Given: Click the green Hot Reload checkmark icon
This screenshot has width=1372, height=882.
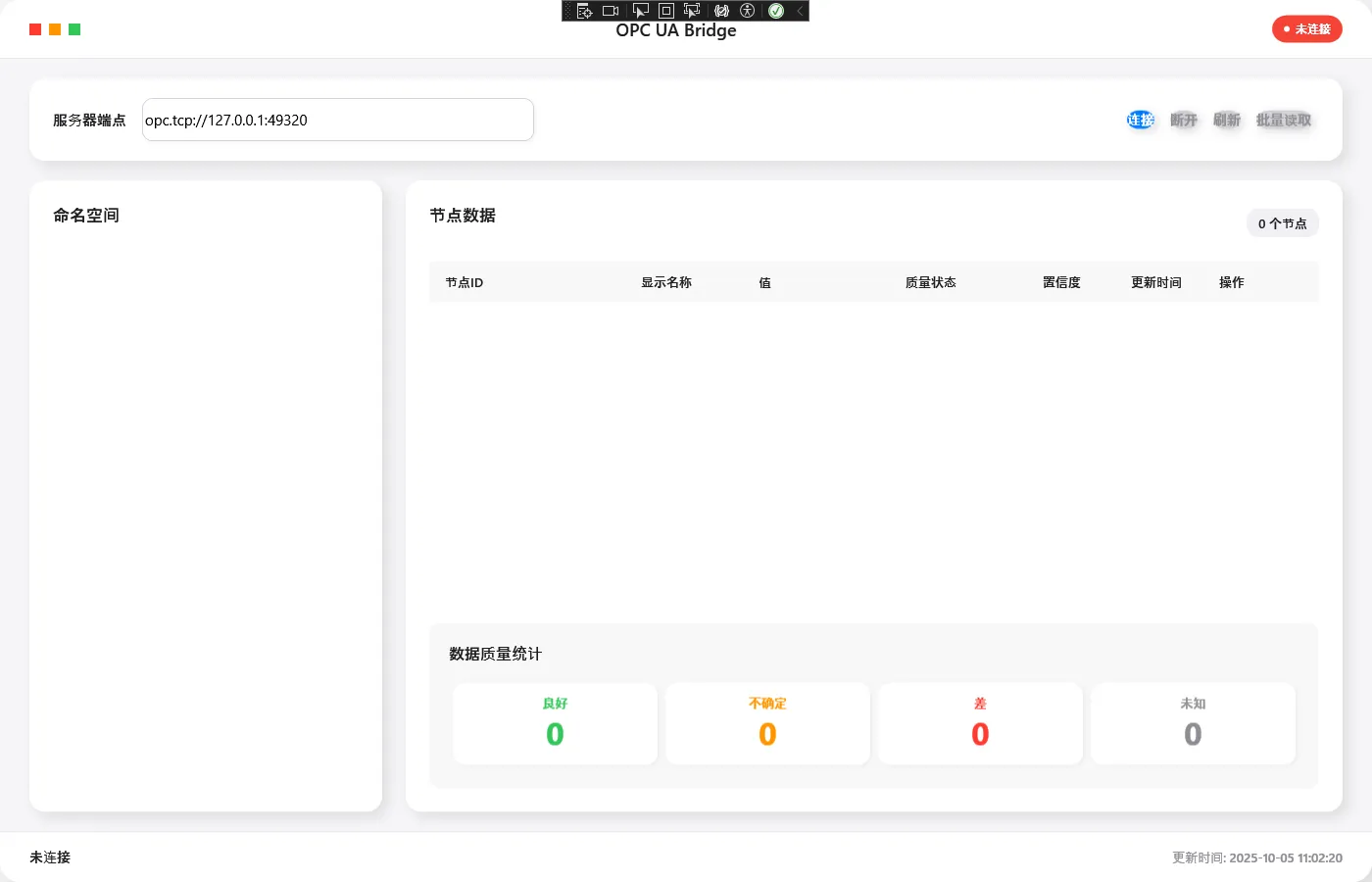Looking at the screenshot, I should 776,11.
